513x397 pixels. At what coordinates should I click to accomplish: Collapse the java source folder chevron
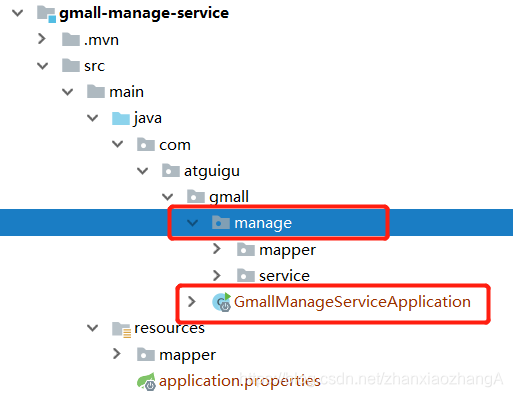[x=92, y=118]
